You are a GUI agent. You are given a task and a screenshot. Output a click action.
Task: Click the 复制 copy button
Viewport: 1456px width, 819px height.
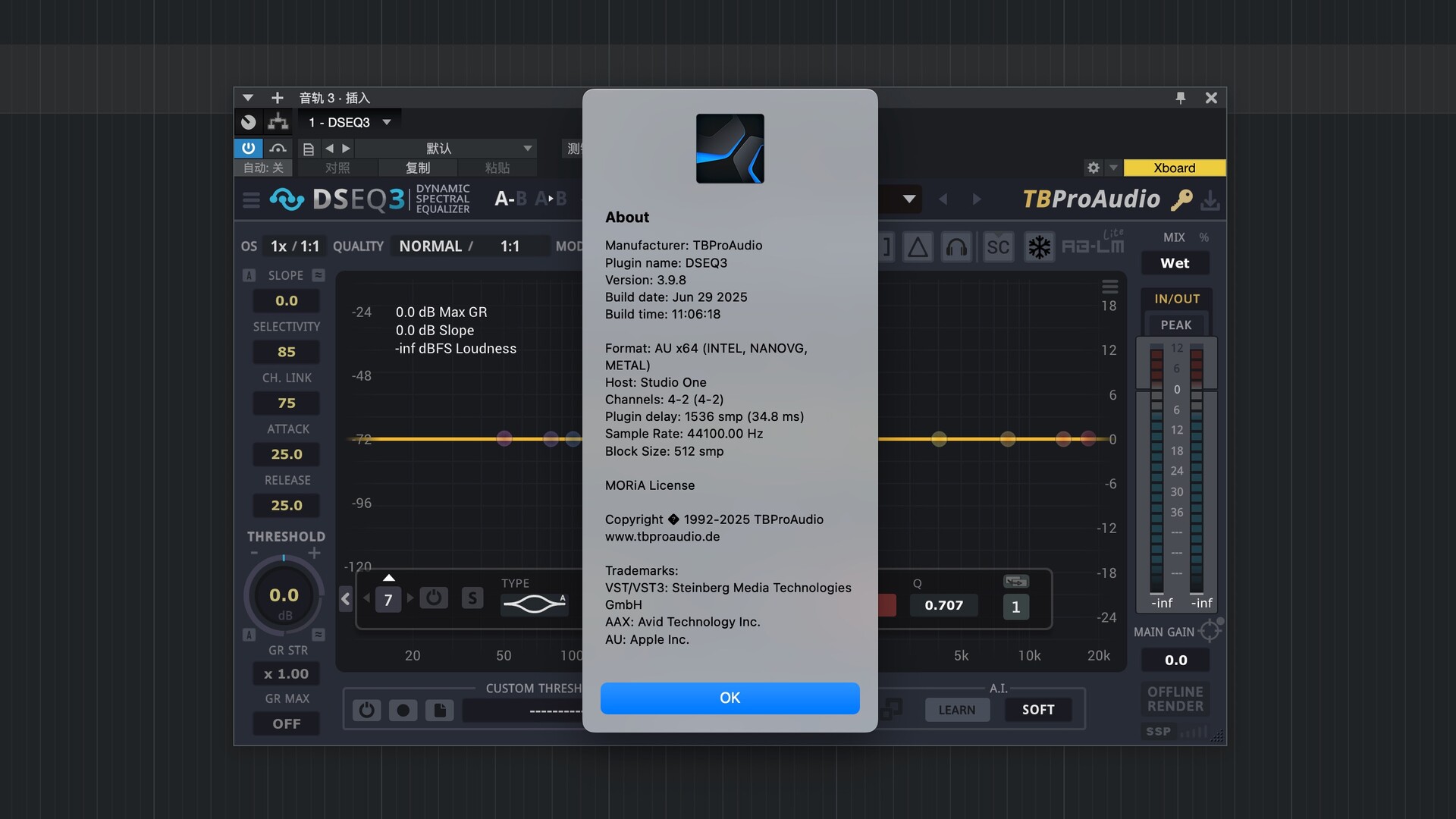[x=418, y=168]
